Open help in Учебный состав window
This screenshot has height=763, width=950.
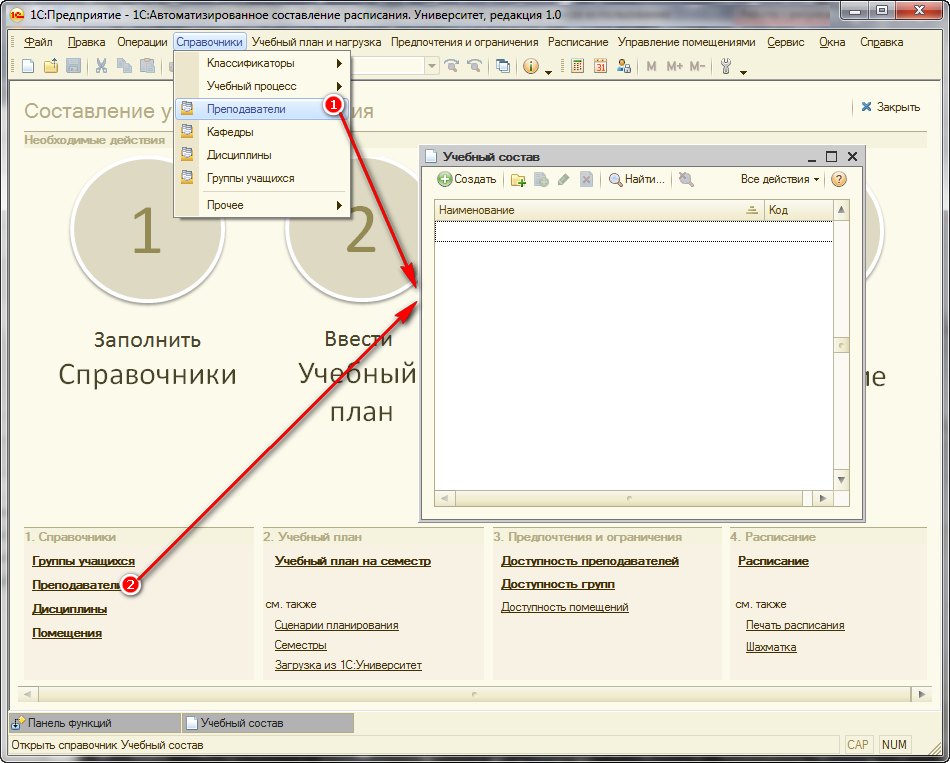point(839,180)
